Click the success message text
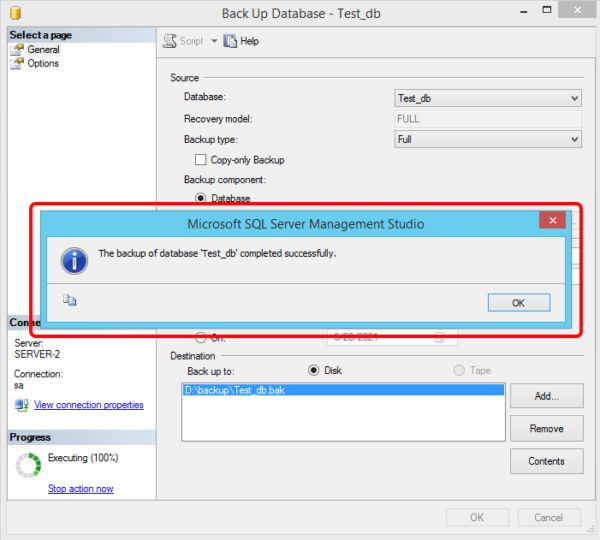600x540 pixels. click(x=217, y=253)
